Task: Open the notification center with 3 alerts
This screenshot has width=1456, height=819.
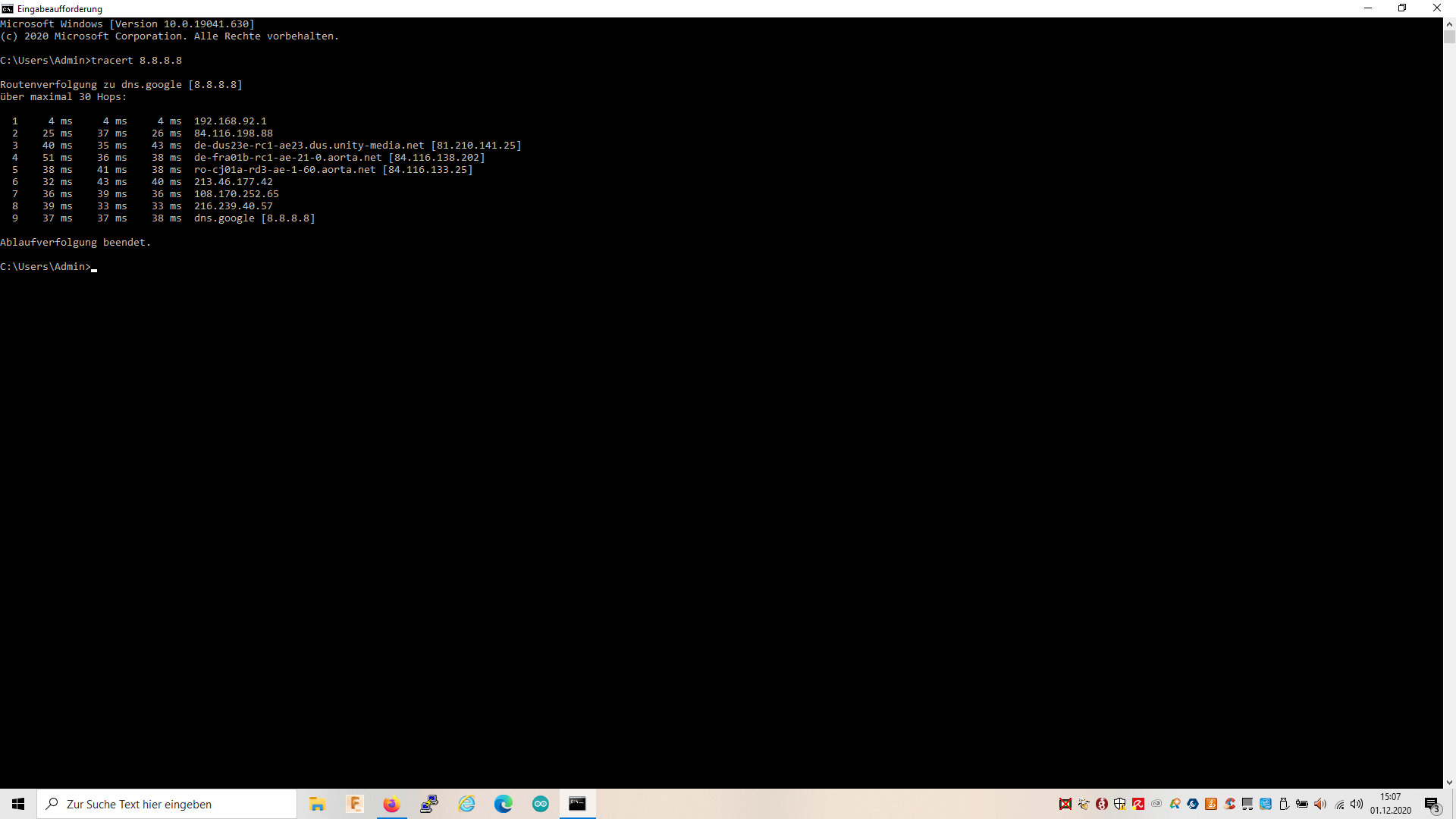Action: tap(1432, 804)
